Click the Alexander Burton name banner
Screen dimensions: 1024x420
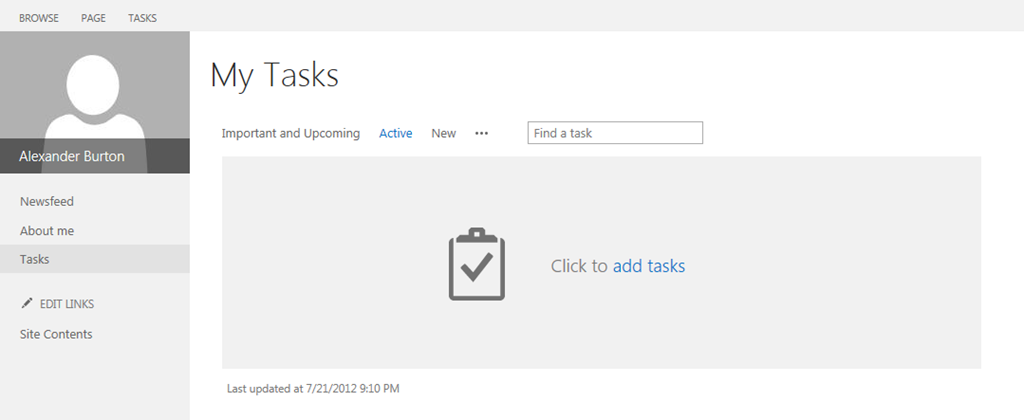[x=95, y=156]
